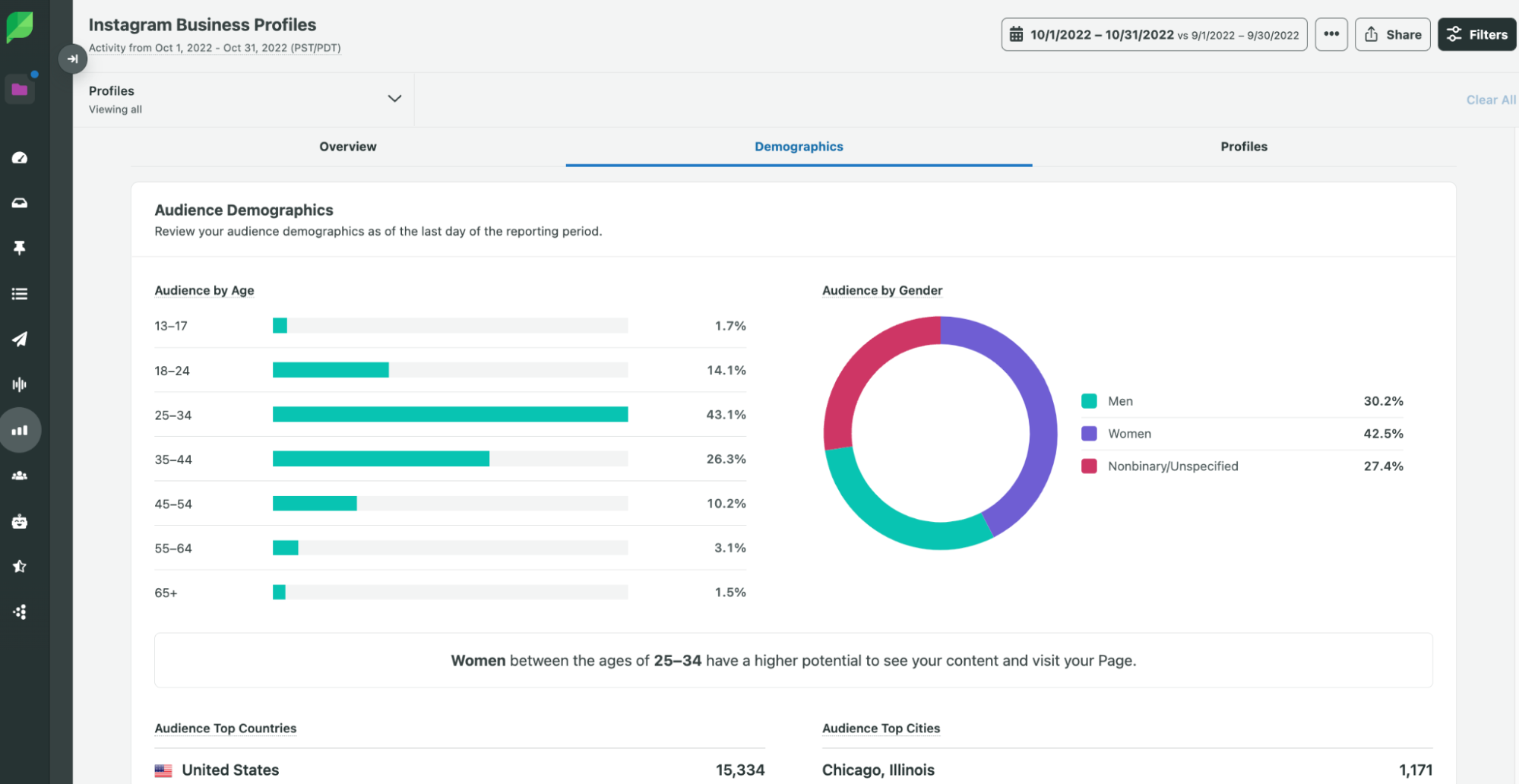Open the date range picker

tap(1153, 35)
